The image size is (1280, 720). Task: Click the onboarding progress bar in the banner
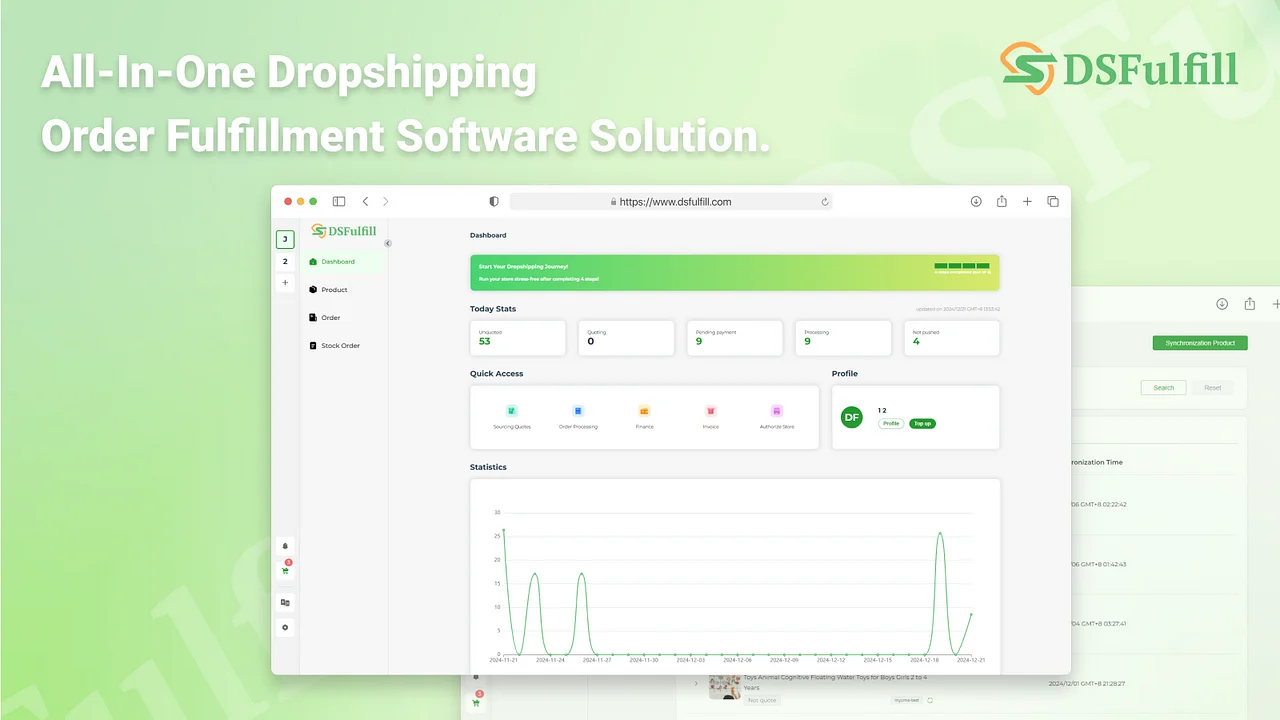[x=962, y=267]
